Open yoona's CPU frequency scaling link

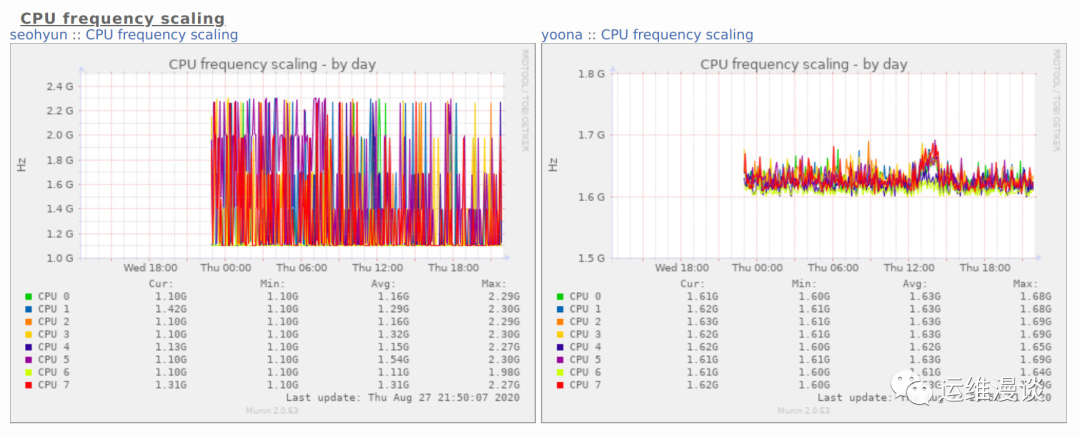click(677, 34)
